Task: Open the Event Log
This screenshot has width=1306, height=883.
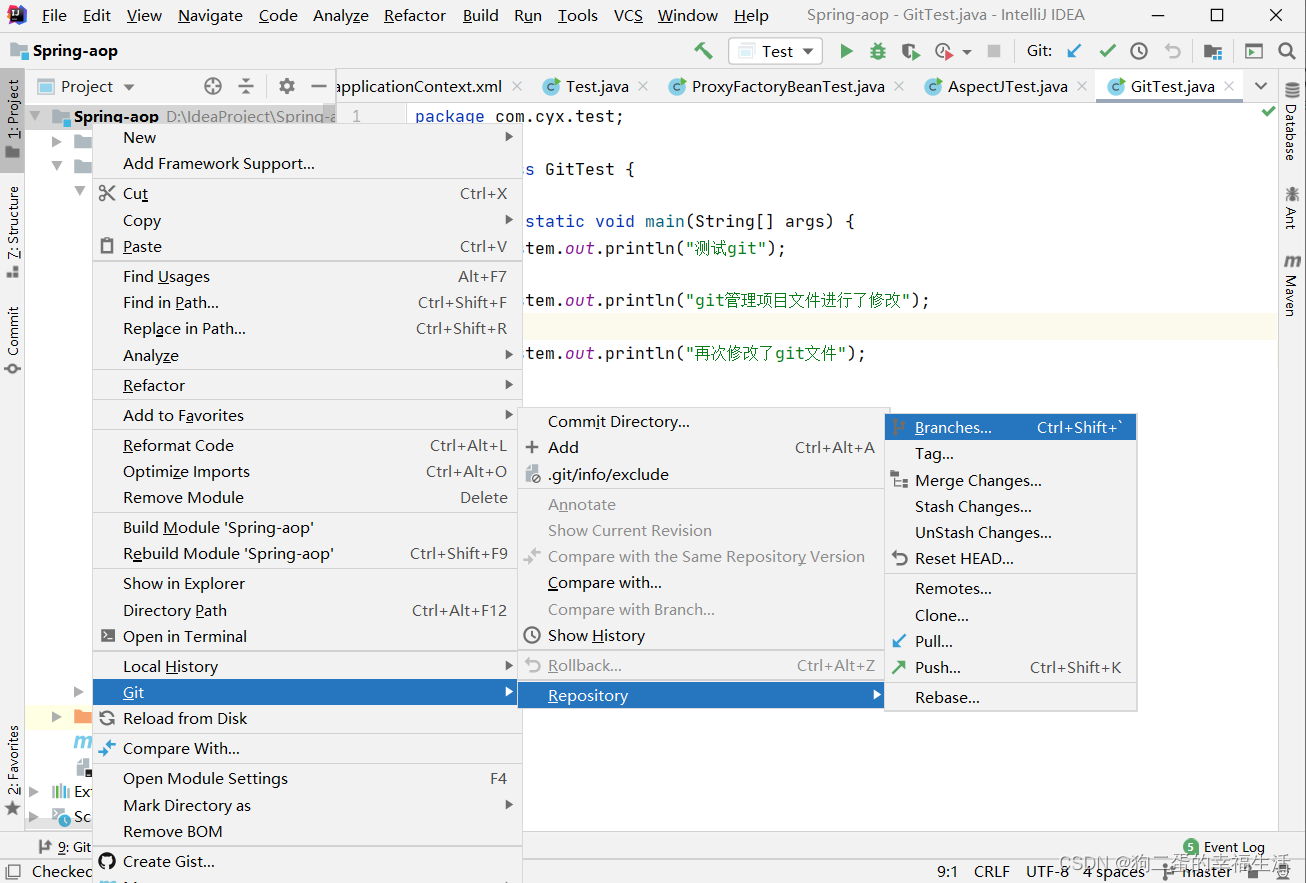Action: [1224, 847]
